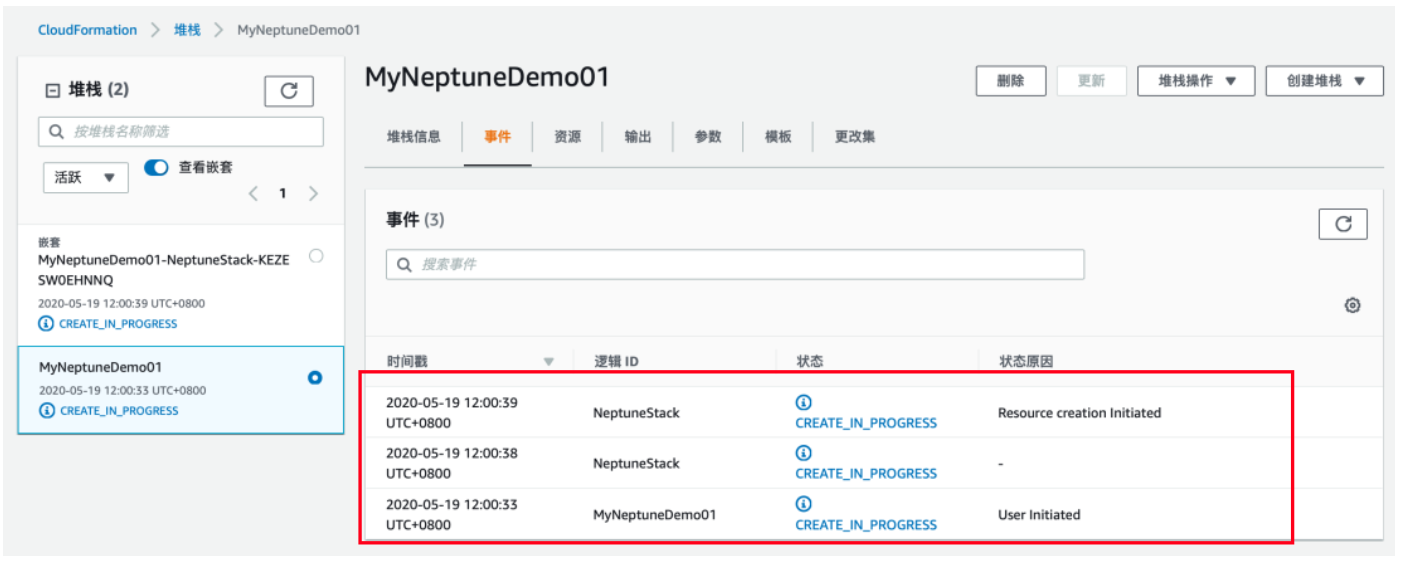Viewport: 1404px width, 568px height.
Task: Open 堆栈 breadcrumb link
Action: 187,30
